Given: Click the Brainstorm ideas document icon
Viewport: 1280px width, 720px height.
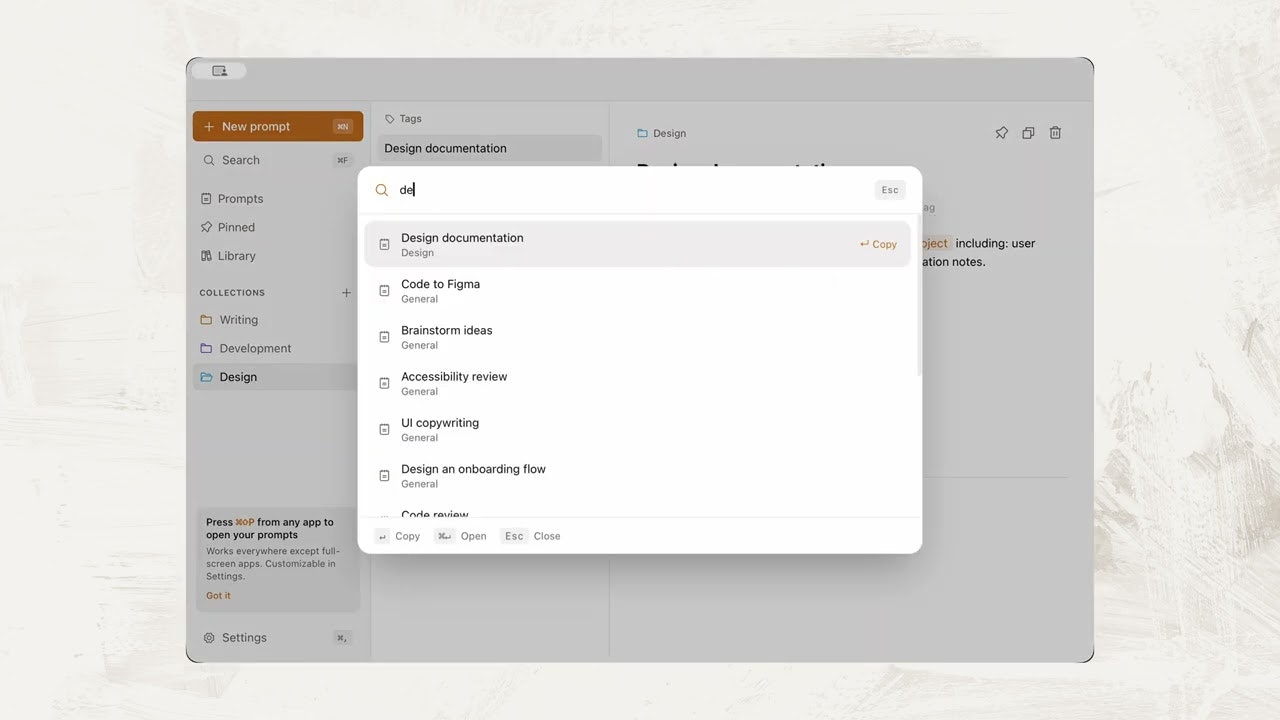Looking at the screenshot, I should point(384,337).
